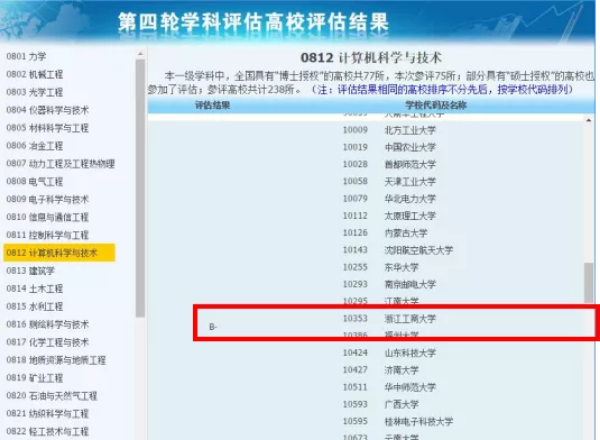Open 0807 动力工程及工程热物理
This screenshot has width=600, height=440.
coord(60,164)
